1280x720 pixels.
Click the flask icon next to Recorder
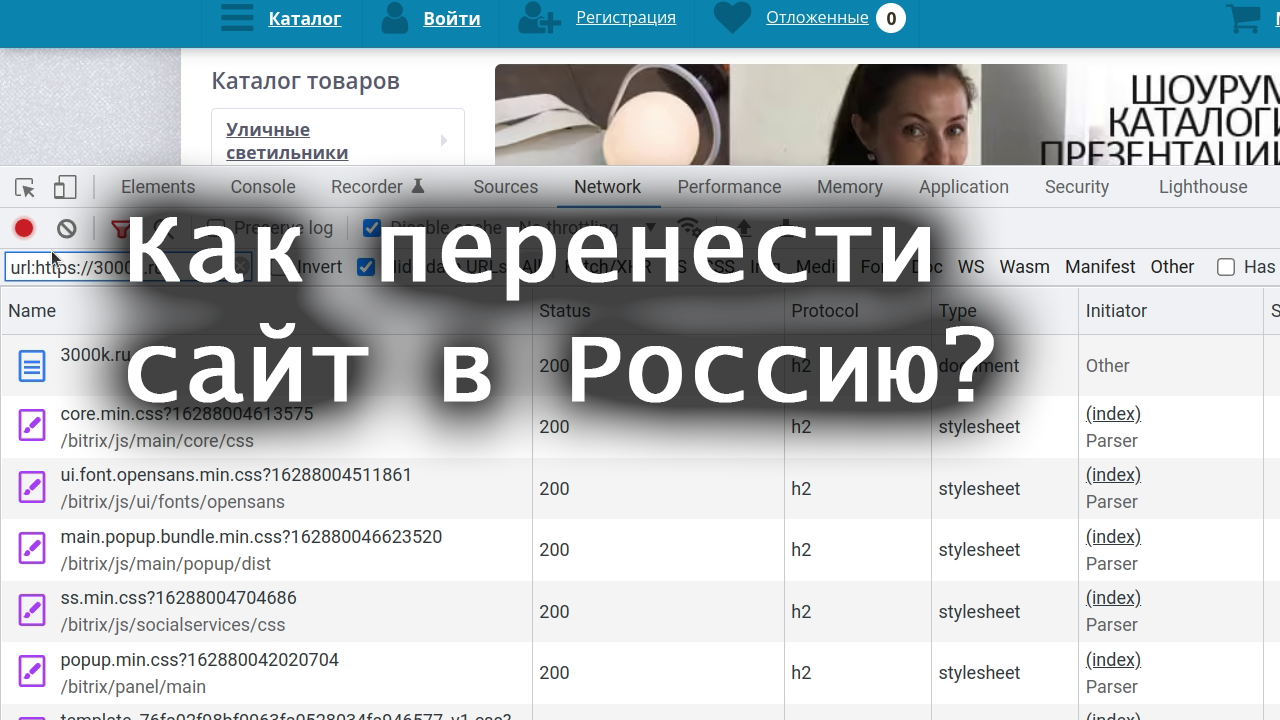[418, 187]
